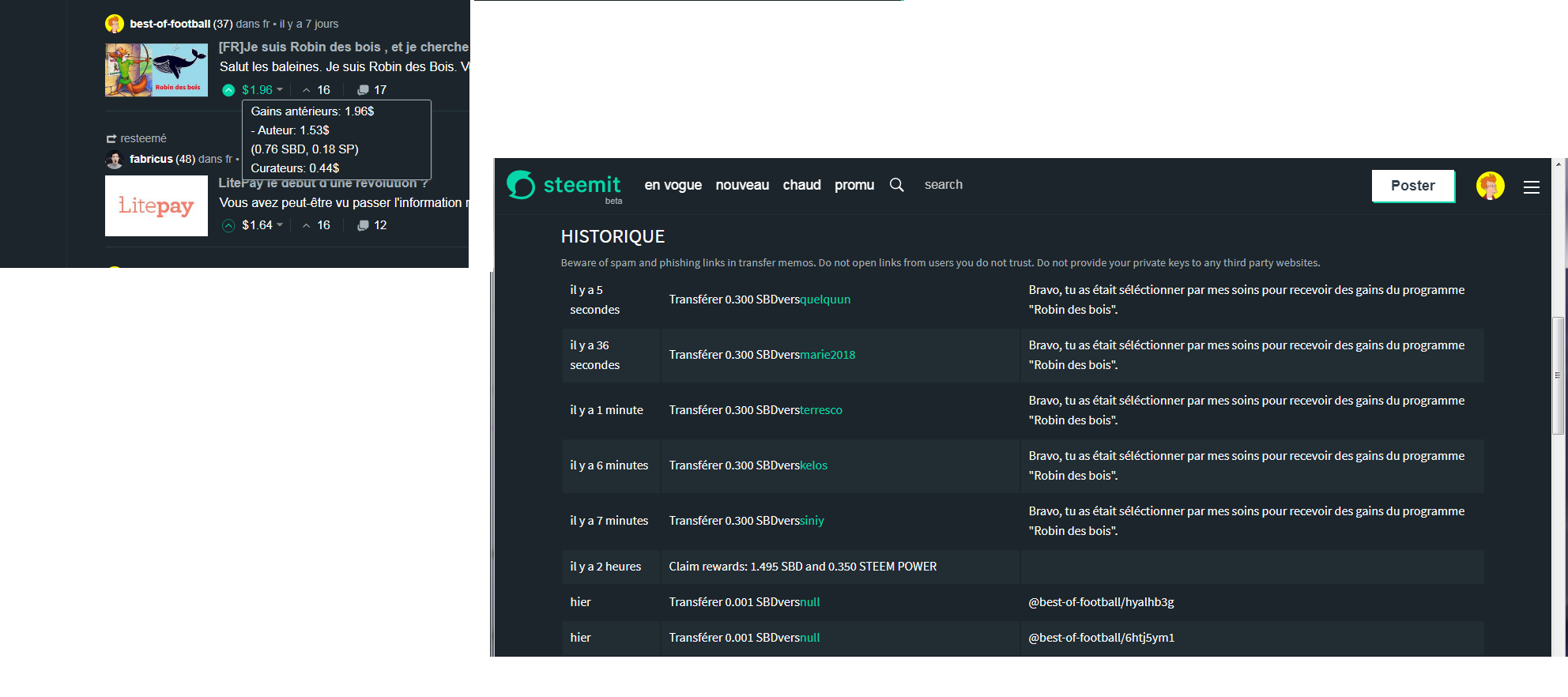Click the Poster button
Image resolution: width=1568 pixels, height=697 pixels.
(1412, 186)
